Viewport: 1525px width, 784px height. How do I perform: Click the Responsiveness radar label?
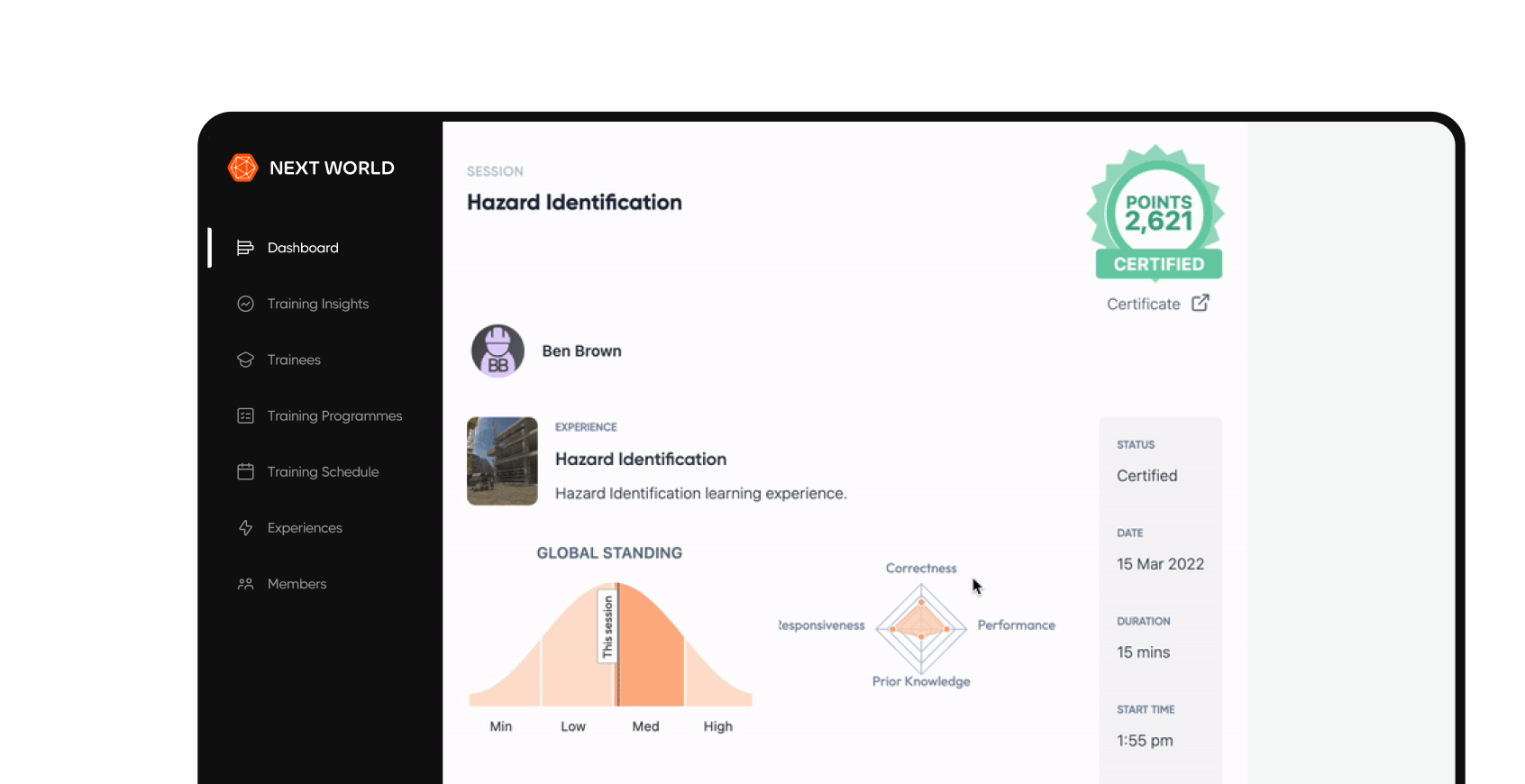pyautogui.click(x=821, y=624)
